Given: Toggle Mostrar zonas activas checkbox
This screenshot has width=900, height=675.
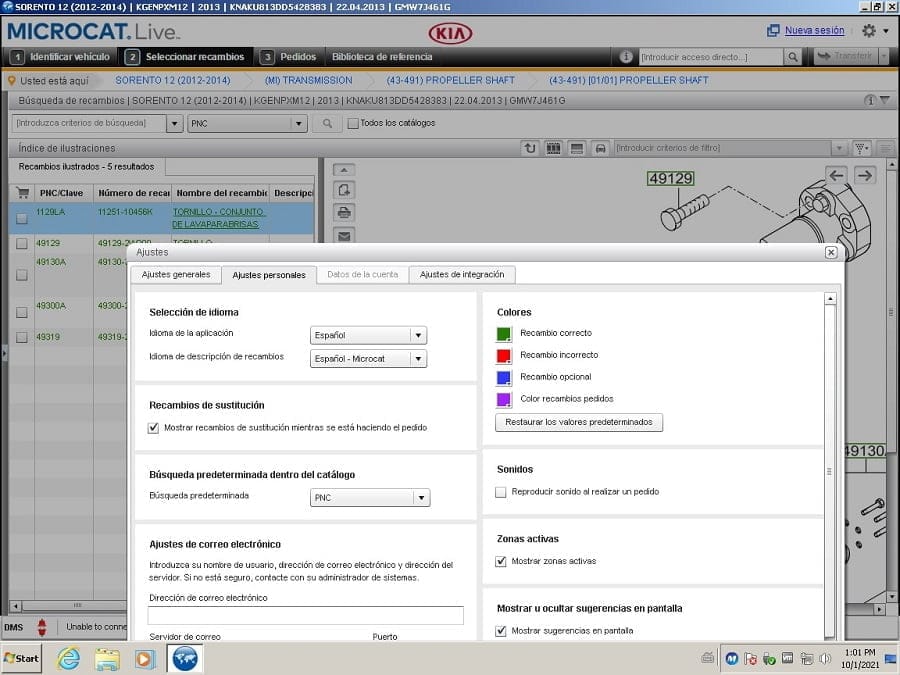Looking at the screenshot, I should [x=501, y=561].
